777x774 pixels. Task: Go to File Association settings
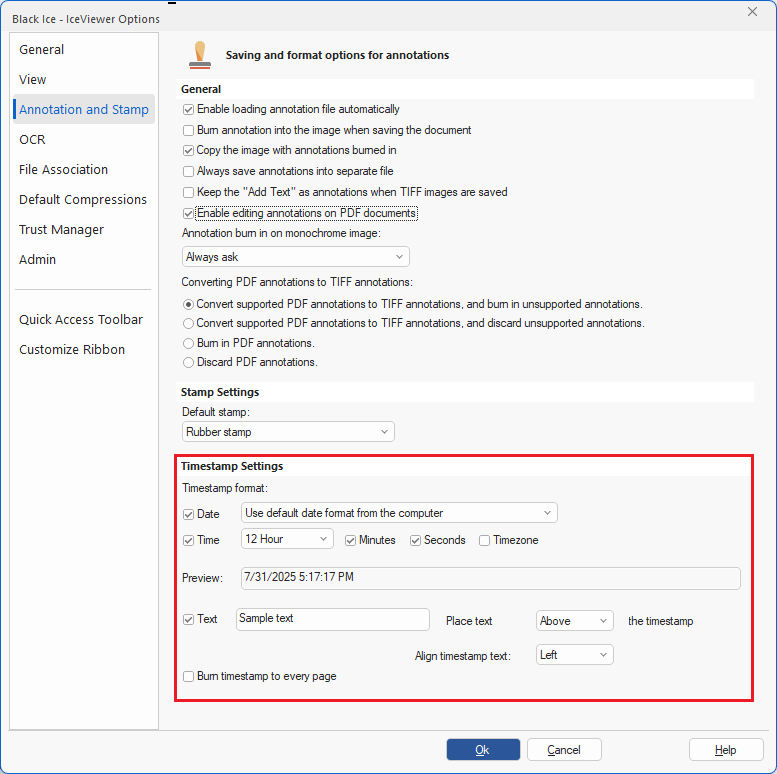[63, 169]
